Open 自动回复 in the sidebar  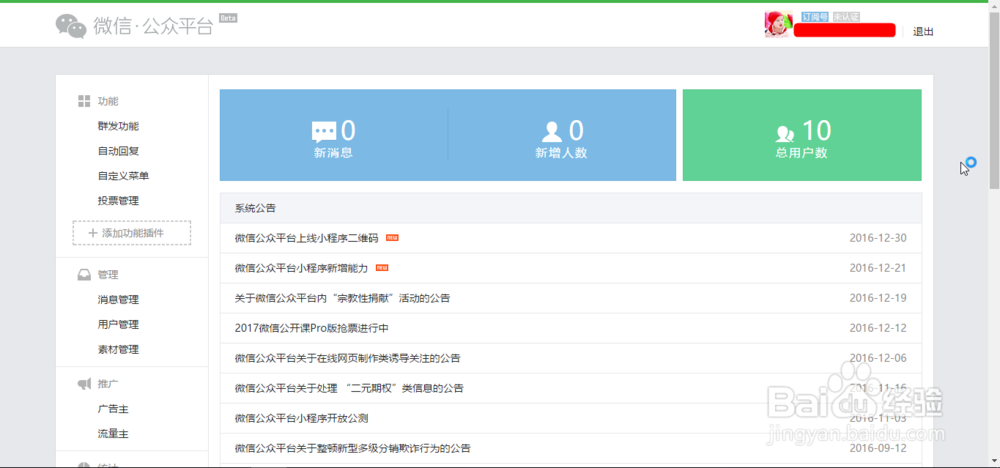tap(118, 151)
